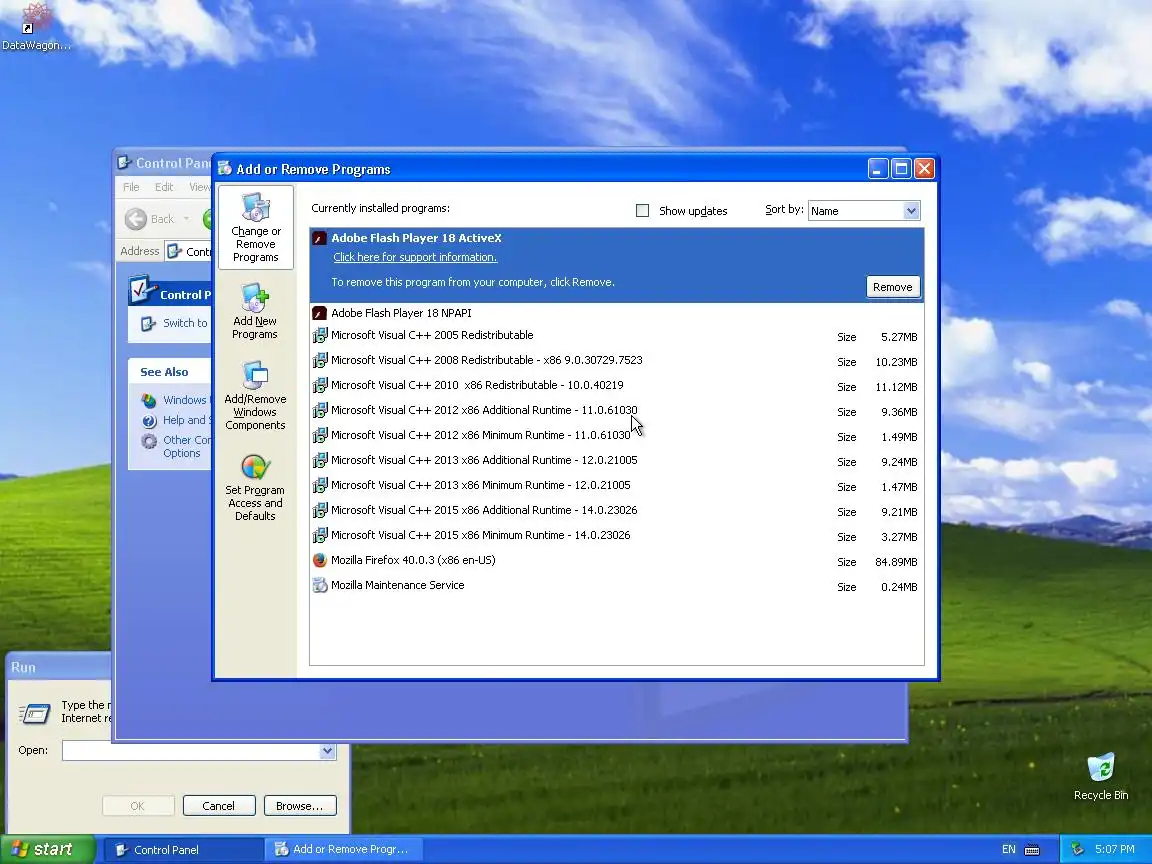Click the Run dialog program icon
Viewport: 1152px width, 864px height.
click(35, 713)
